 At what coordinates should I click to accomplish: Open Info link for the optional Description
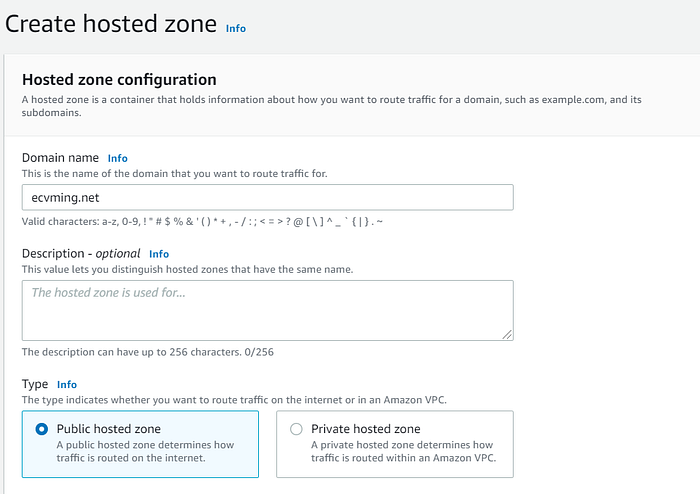point(159,254)
